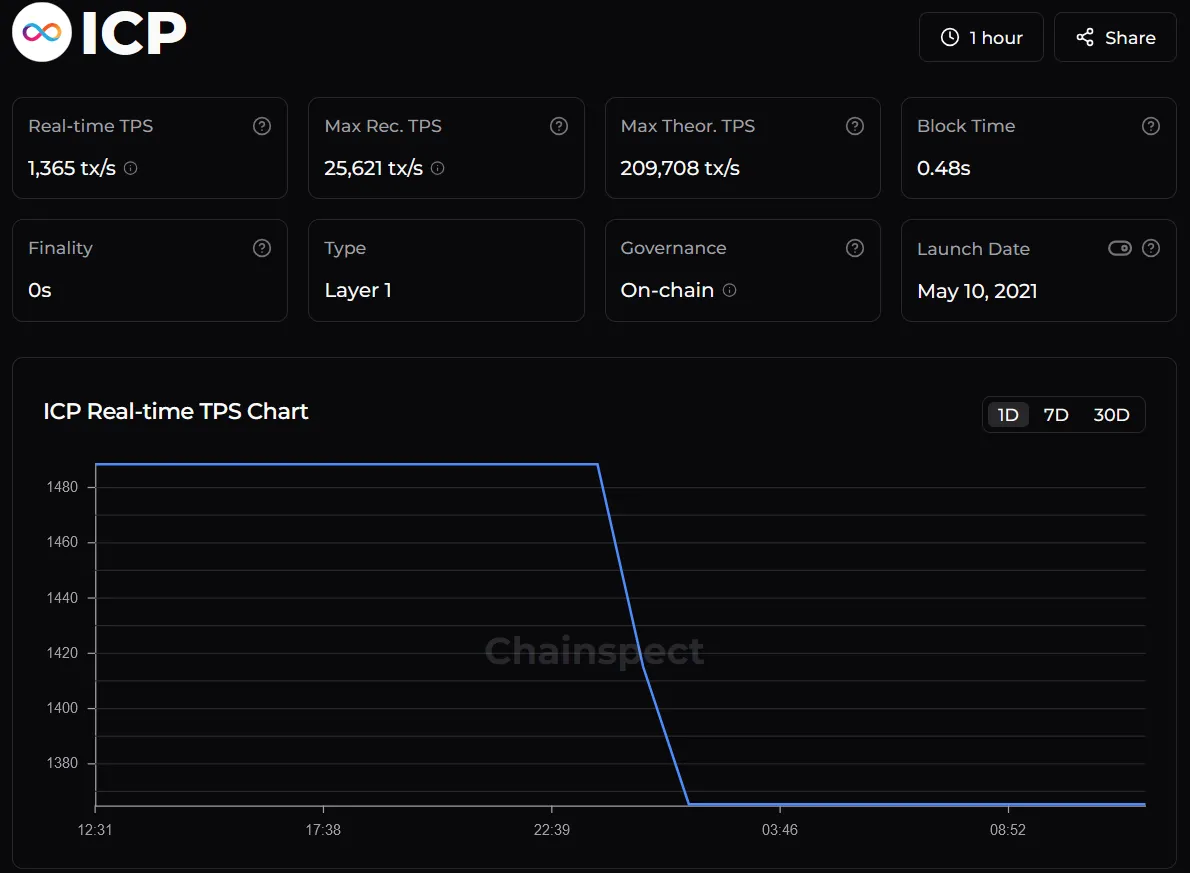
Task: Open help for Governance
Action: 855,248
